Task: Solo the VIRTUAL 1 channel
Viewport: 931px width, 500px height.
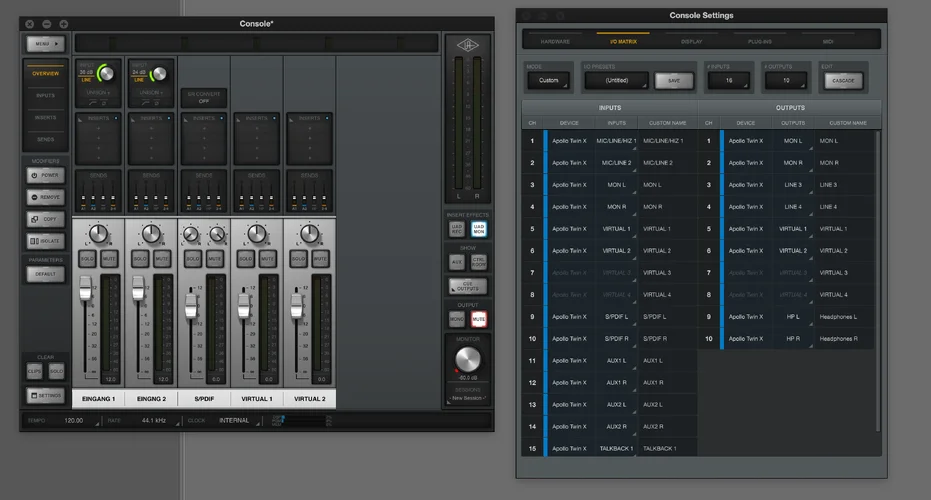Action: coord(244,259)
